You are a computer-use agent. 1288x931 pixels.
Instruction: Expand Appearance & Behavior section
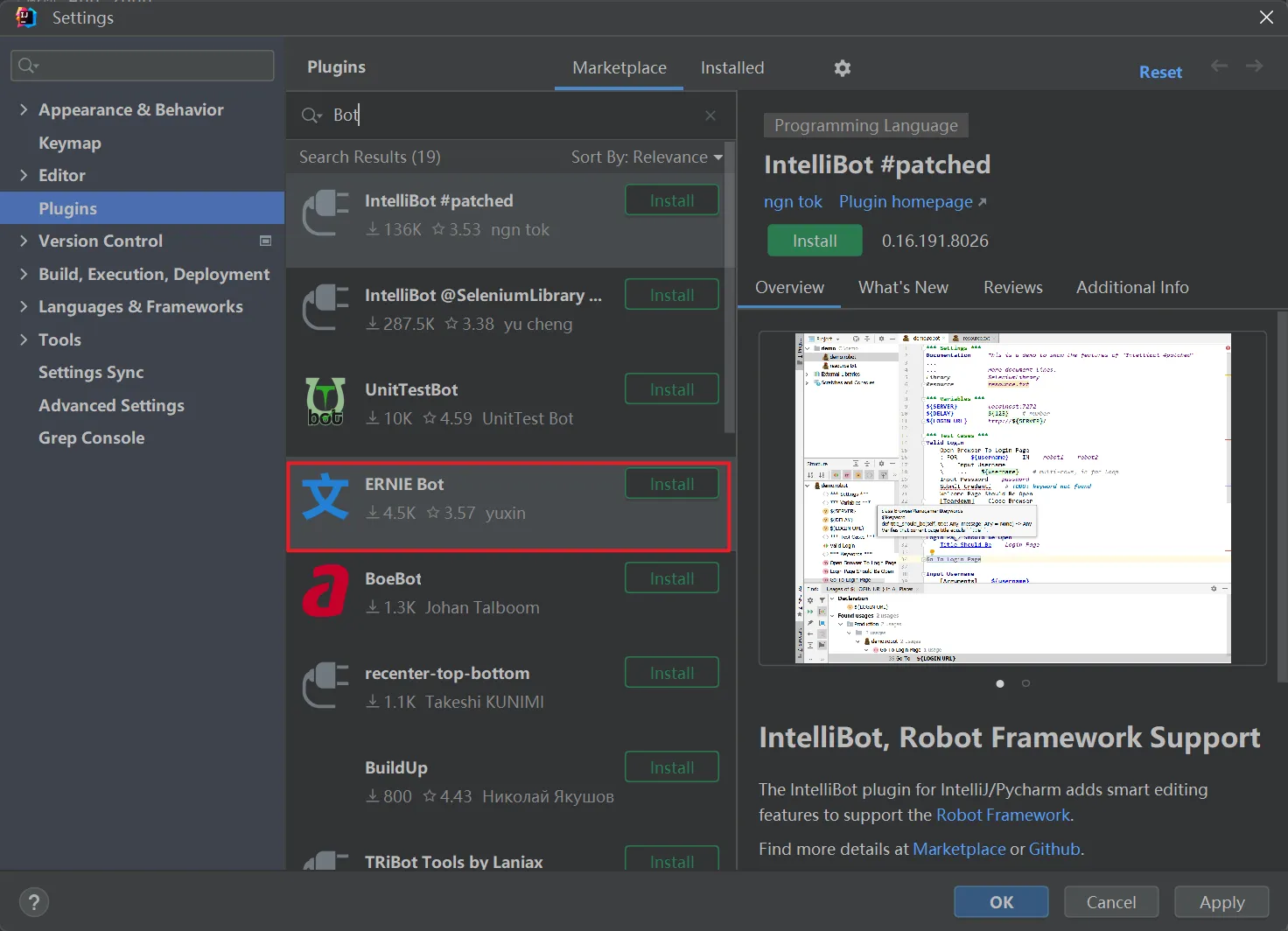point(24,109)
